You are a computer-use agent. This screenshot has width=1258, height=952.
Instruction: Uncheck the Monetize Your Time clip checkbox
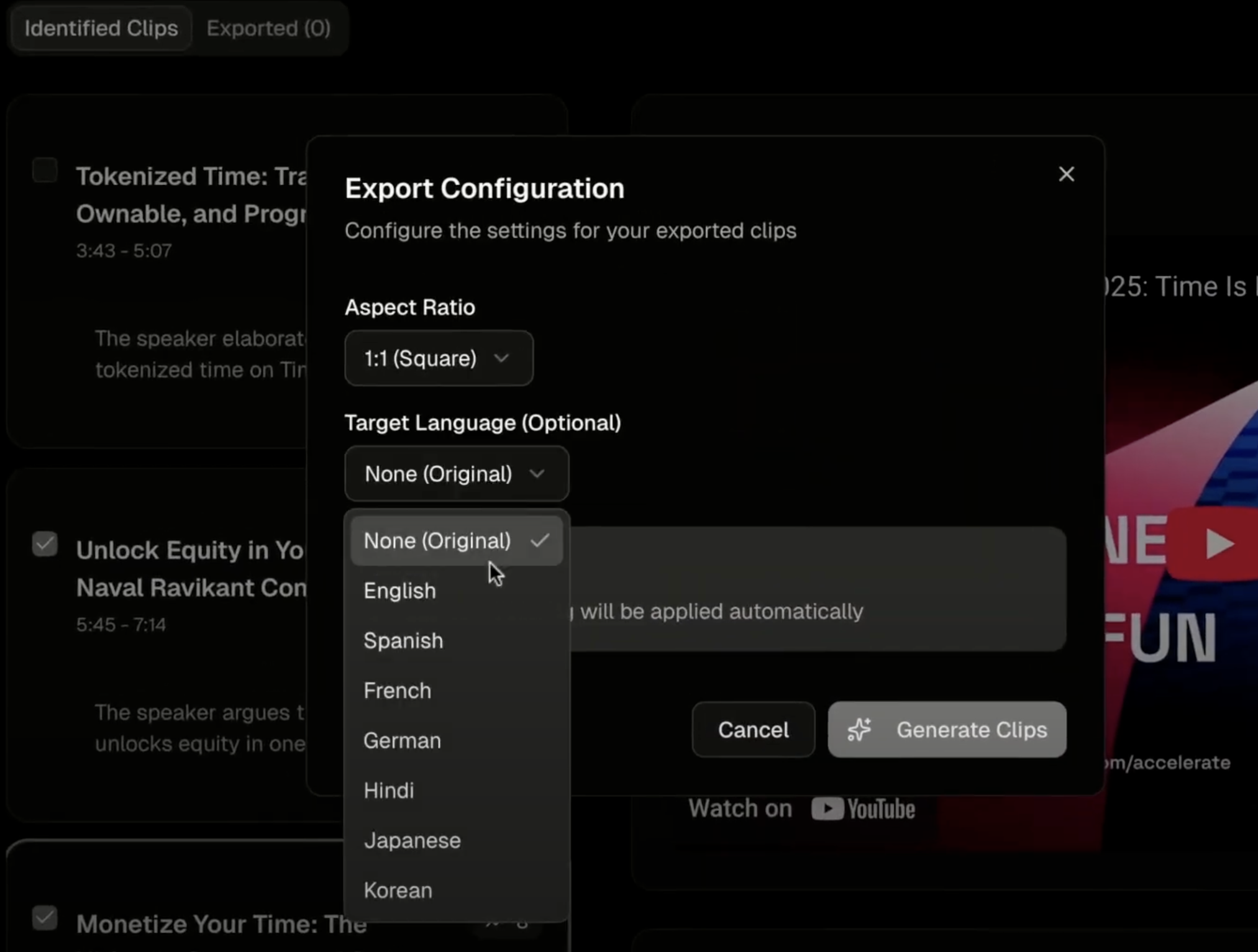pyautogui.click(x=45, y=918)
